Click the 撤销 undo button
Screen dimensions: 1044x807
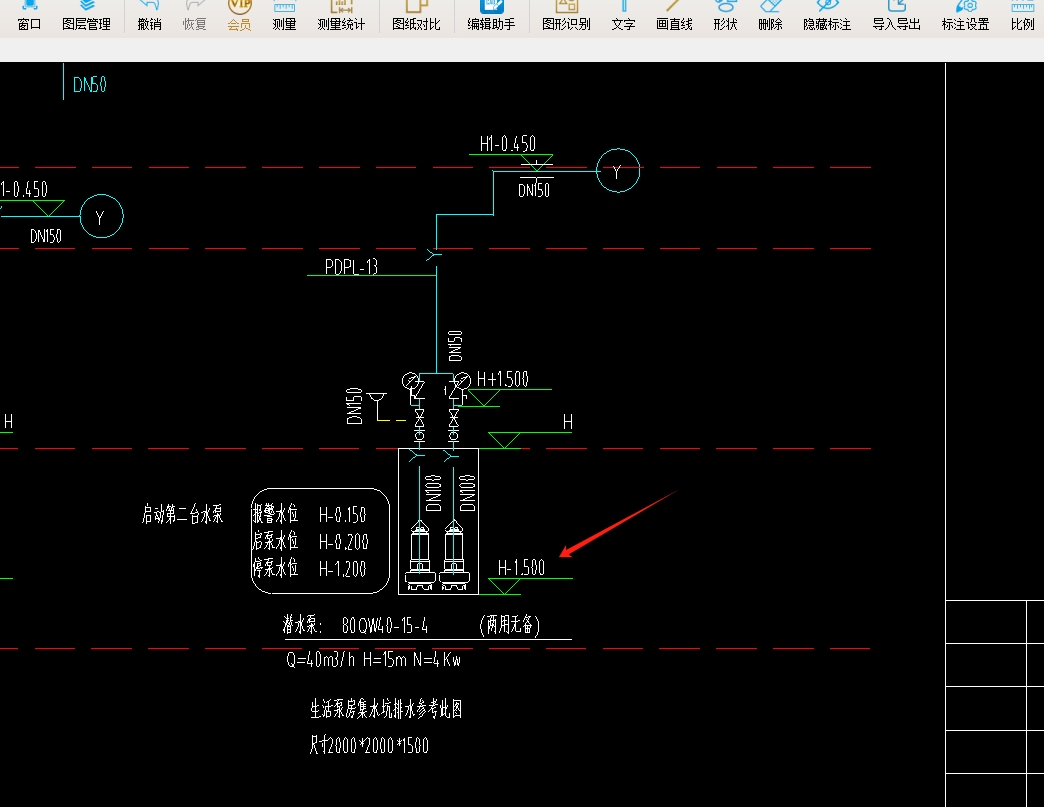149,17
